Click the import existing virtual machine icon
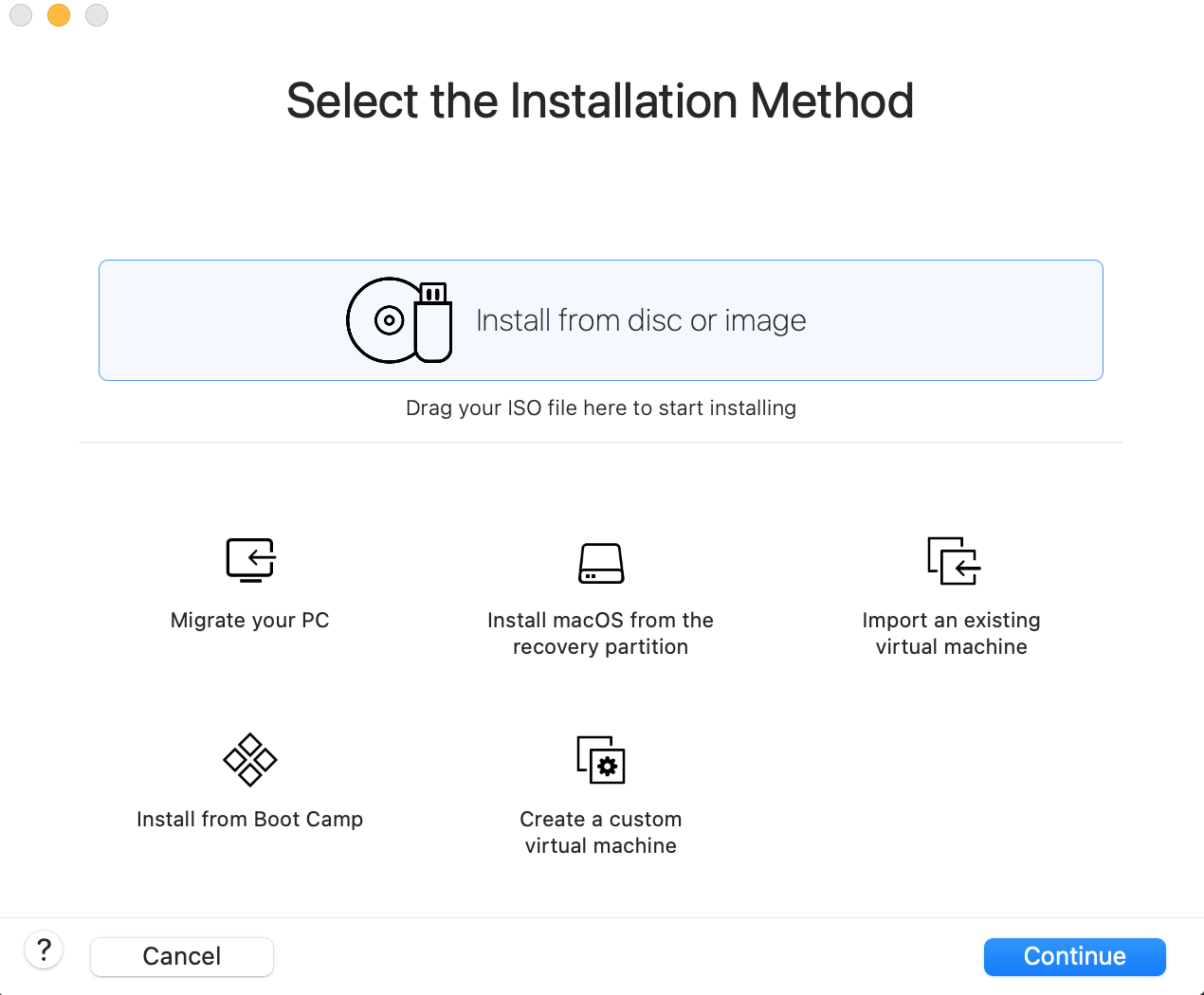The width and height of the screenshot is (1204, 995). 954,561
